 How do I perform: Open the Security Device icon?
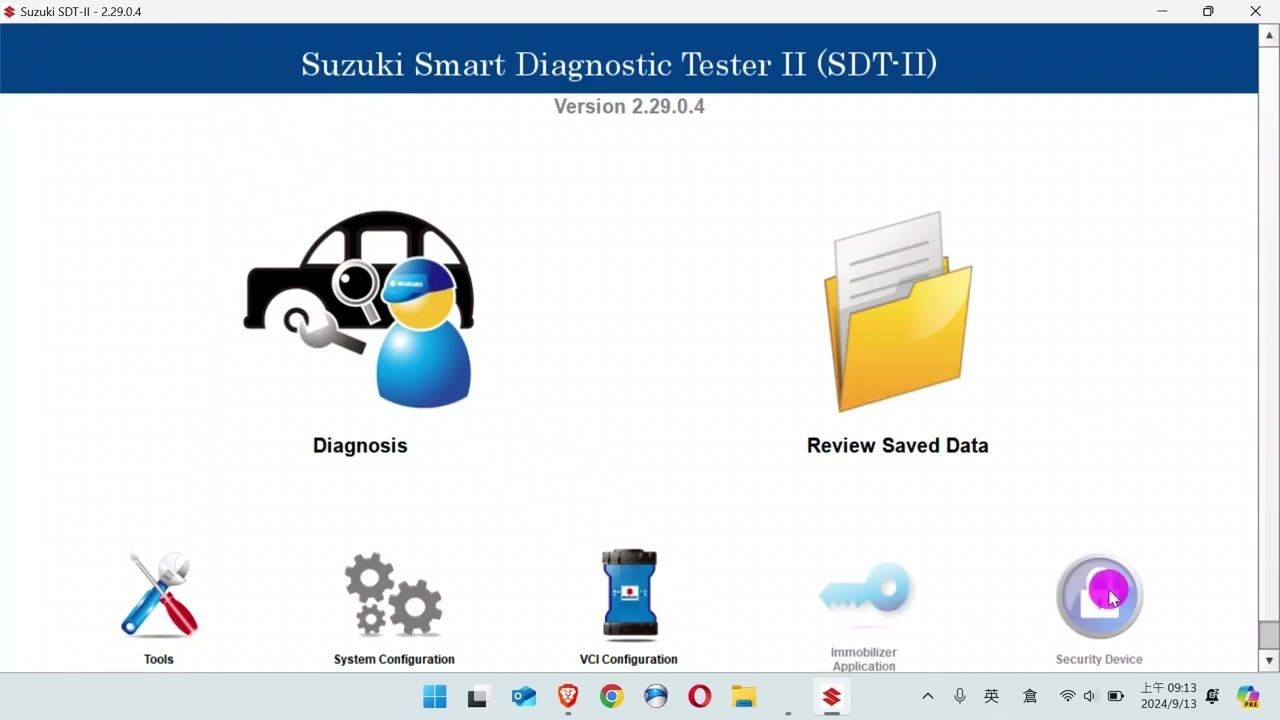point(1099,597)
